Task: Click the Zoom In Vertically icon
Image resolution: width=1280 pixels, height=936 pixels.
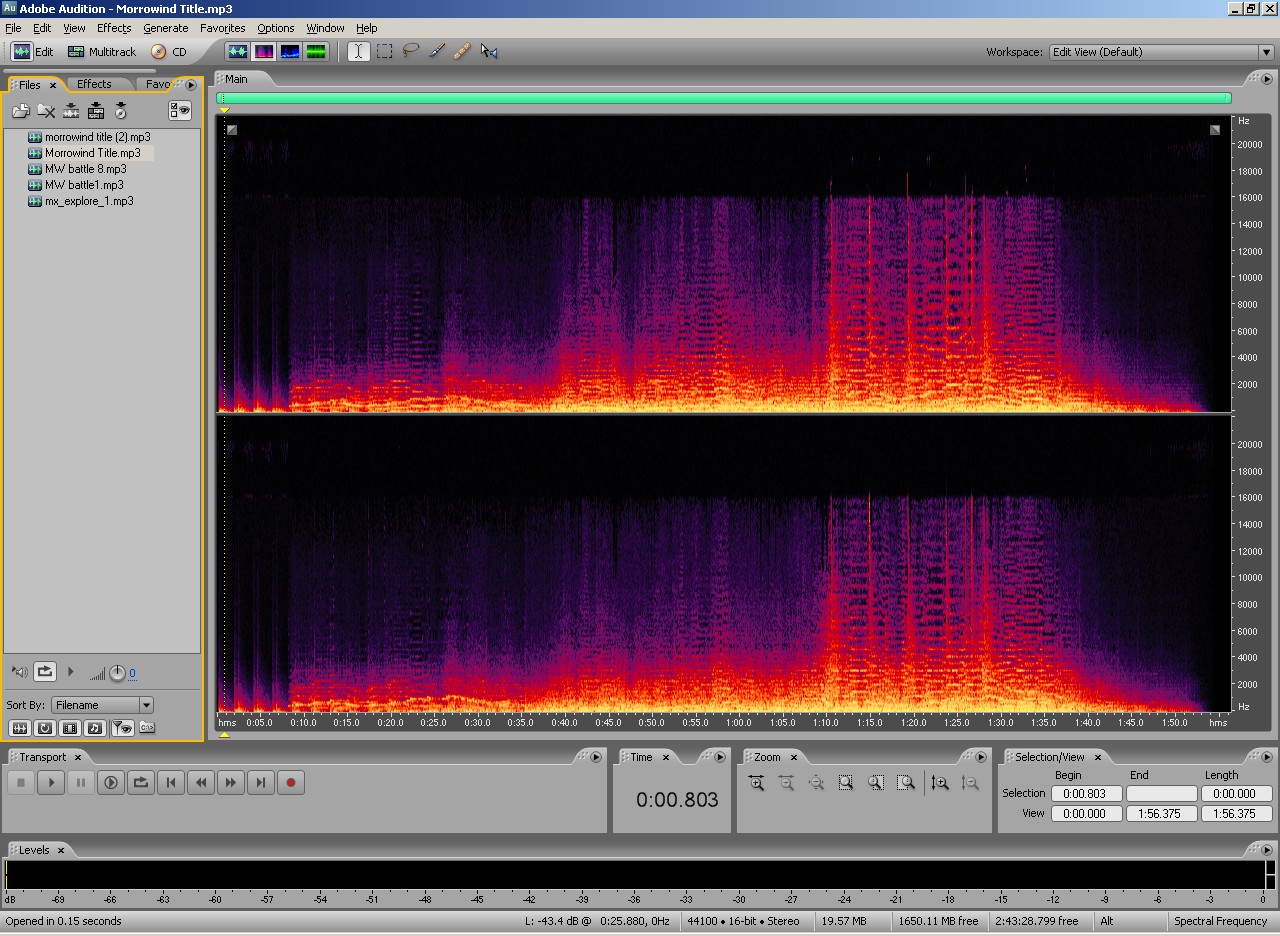Action: point(939,783)
